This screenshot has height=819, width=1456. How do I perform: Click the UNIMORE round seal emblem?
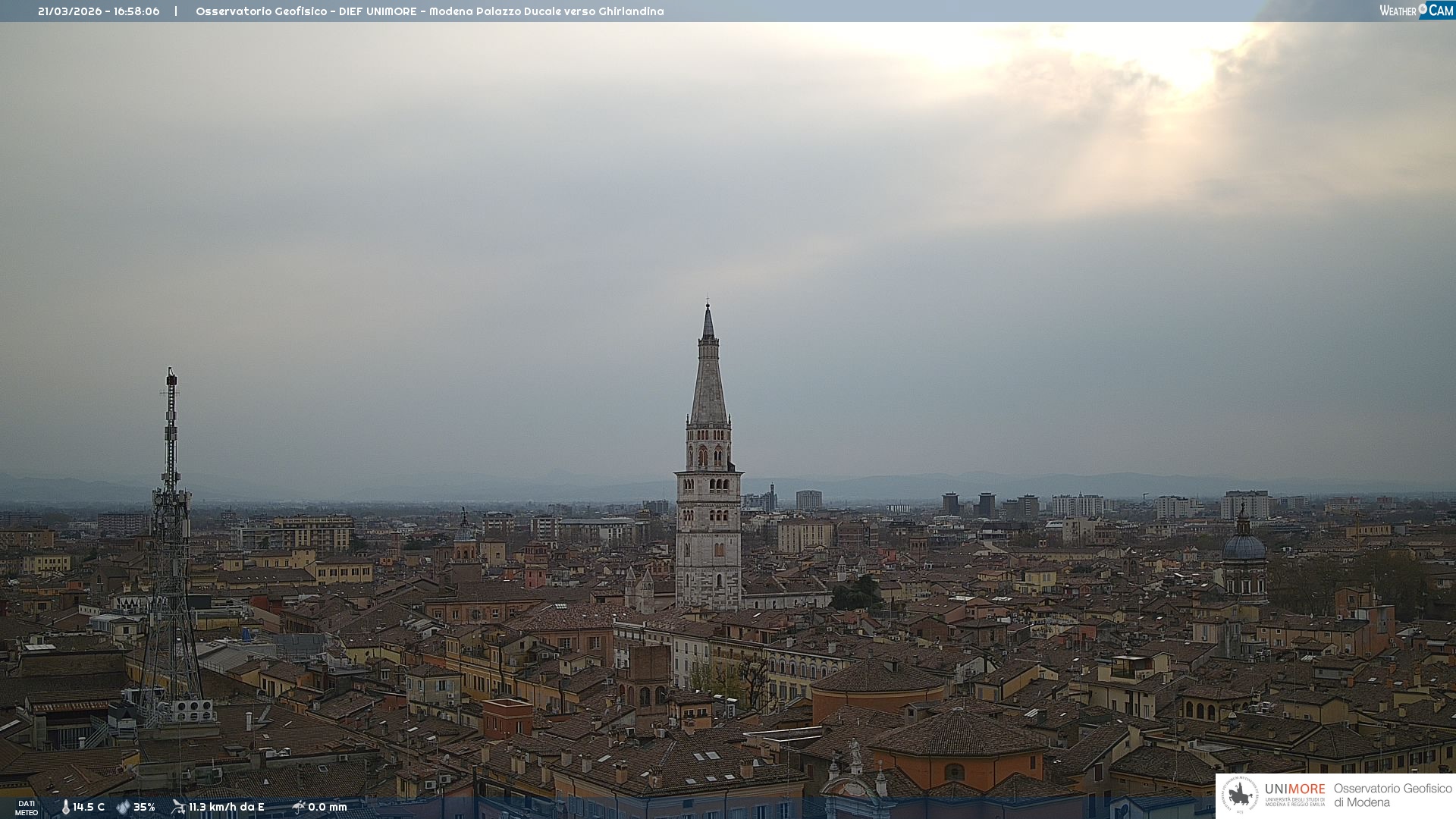1240,795
